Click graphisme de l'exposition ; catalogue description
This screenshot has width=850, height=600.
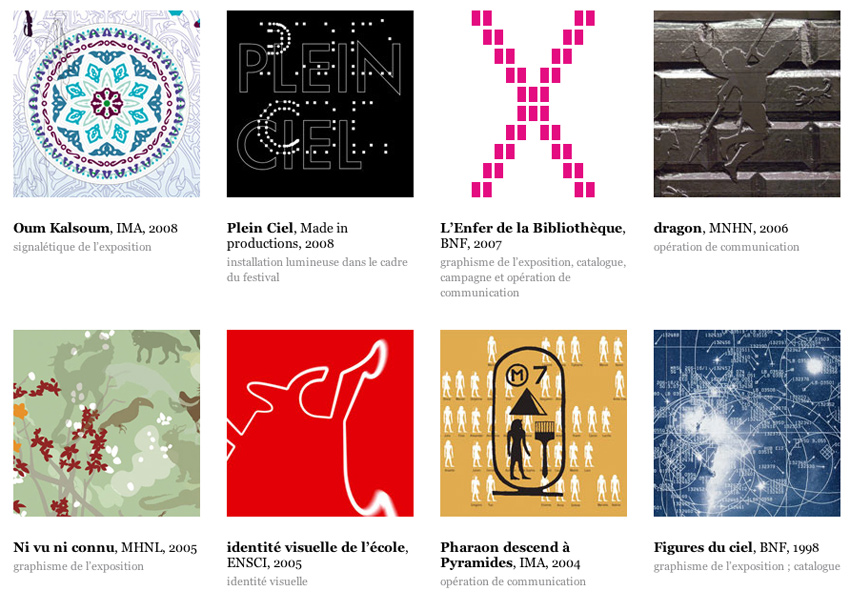[x=747, y=566]
